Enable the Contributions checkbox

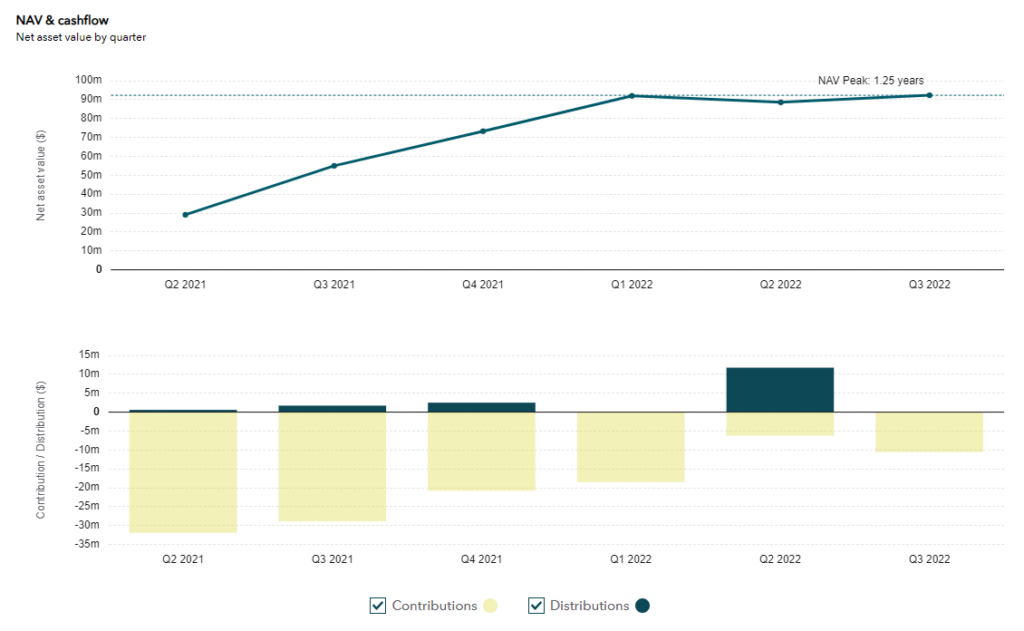[378, 605]
